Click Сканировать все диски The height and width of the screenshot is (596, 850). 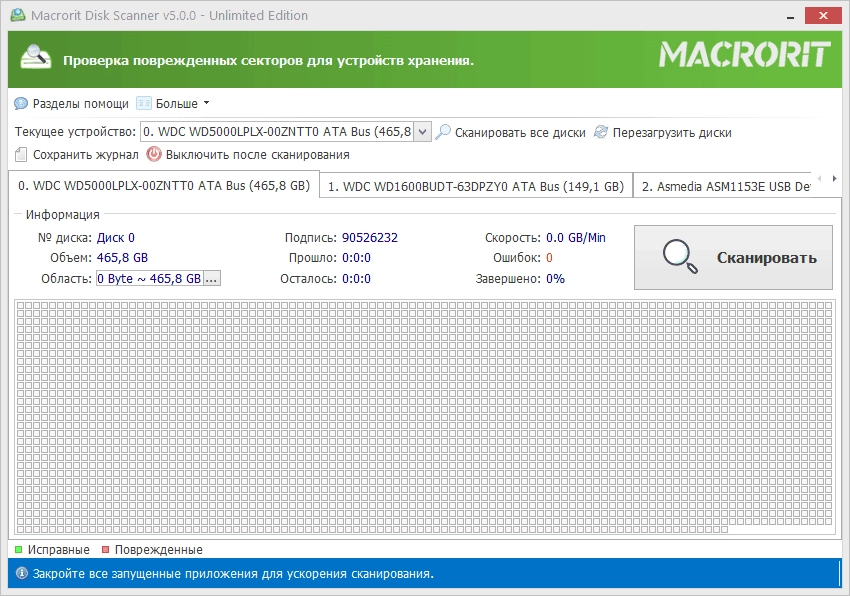520,132
